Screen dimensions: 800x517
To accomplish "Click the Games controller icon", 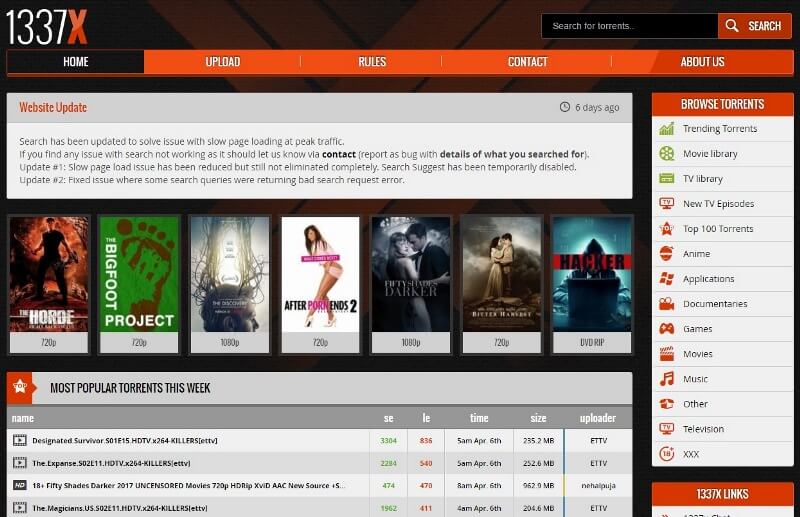I will pos(666,329).
